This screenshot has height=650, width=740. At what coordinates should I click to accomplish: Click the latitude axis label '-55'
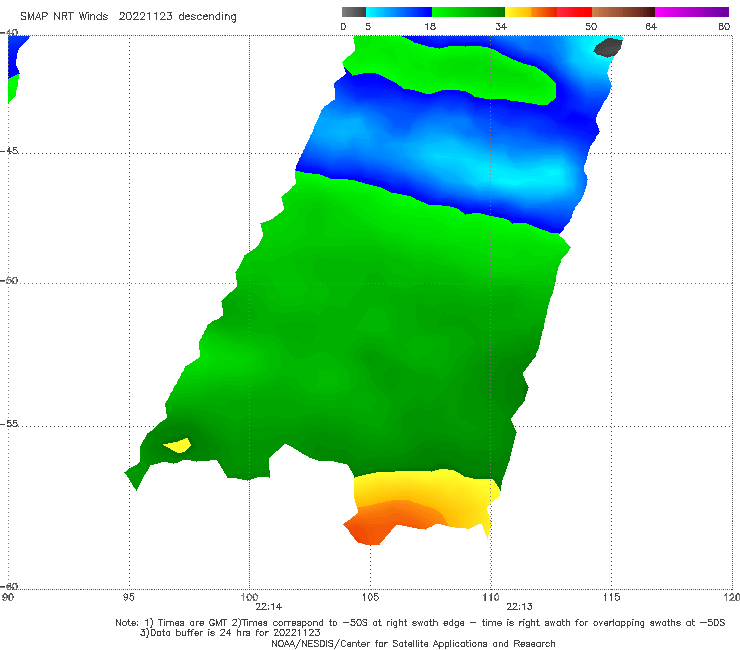[9, 423]
